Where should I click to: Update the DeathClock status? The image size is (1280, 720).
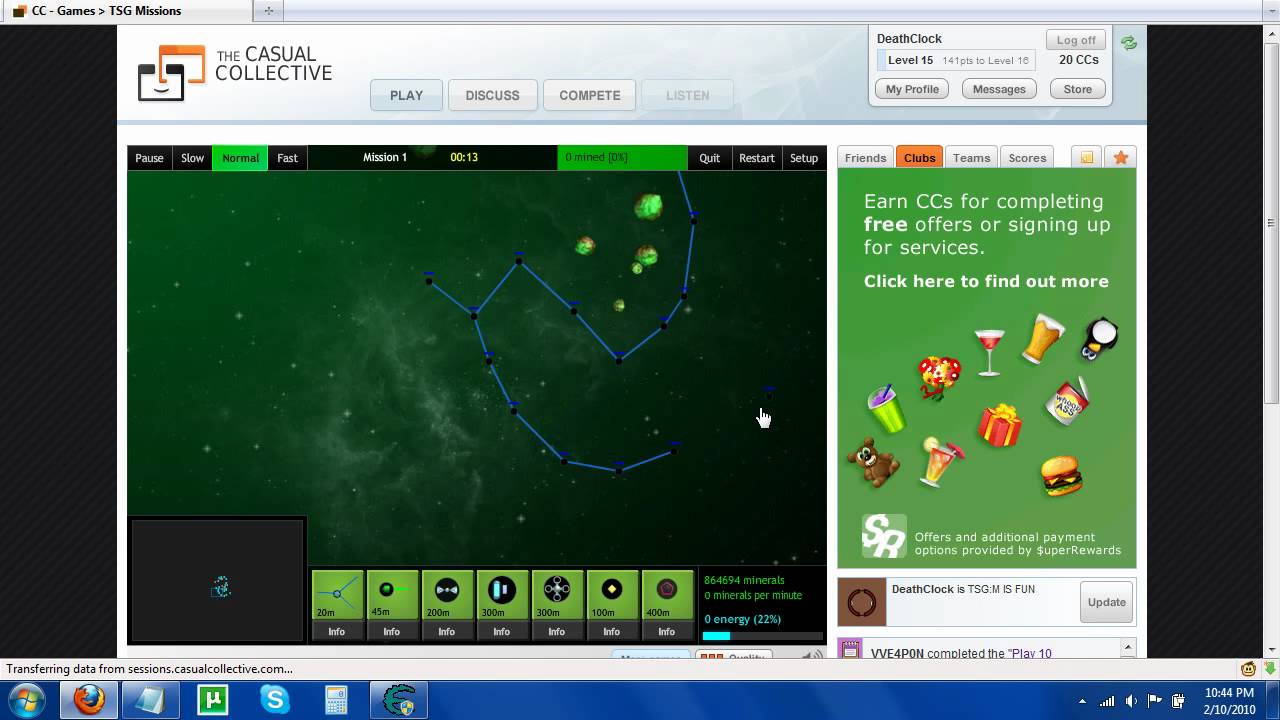(x=1106, y=602)
